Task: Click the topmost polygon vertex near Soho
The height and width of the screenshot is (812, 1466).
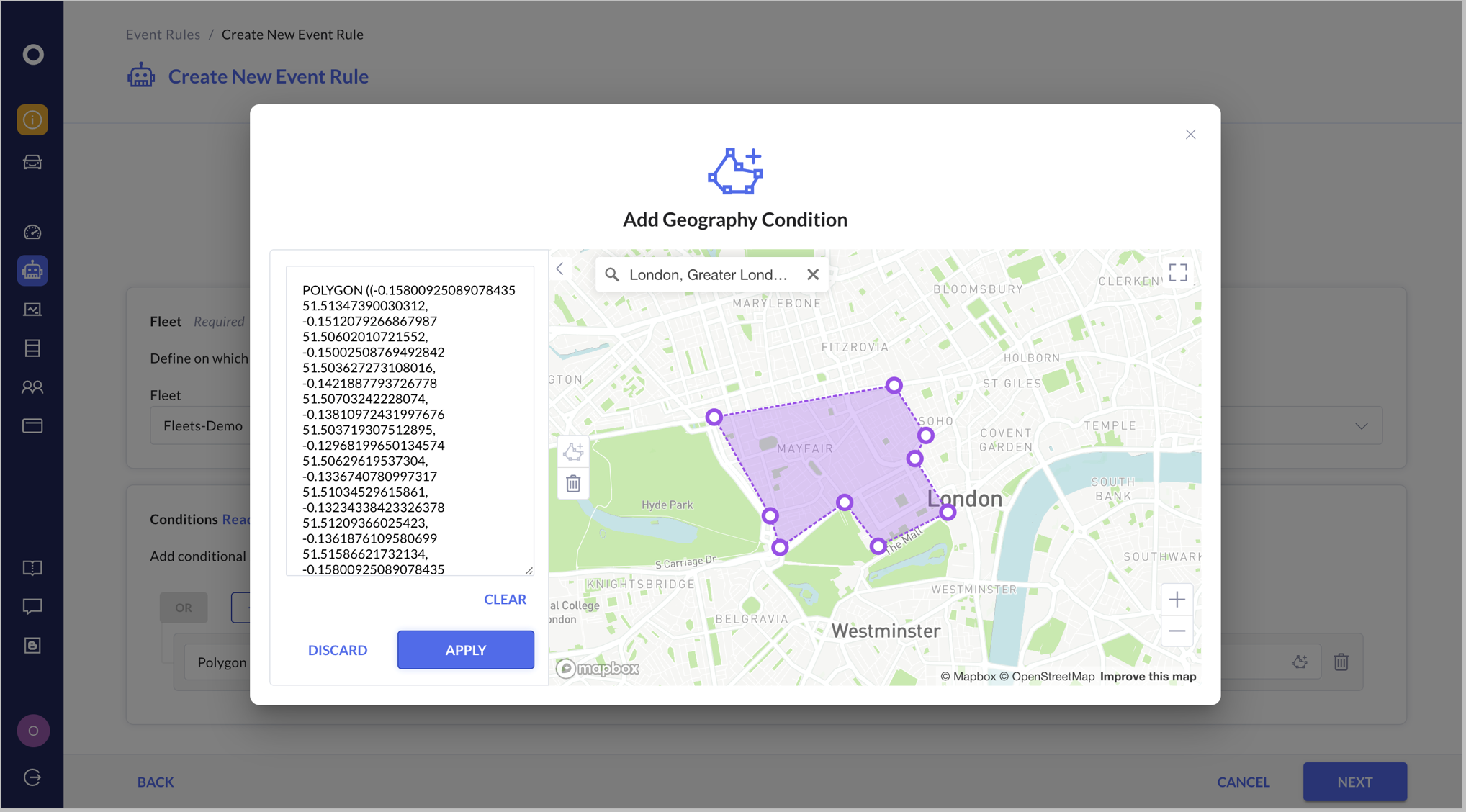Action: pos(894,385)
